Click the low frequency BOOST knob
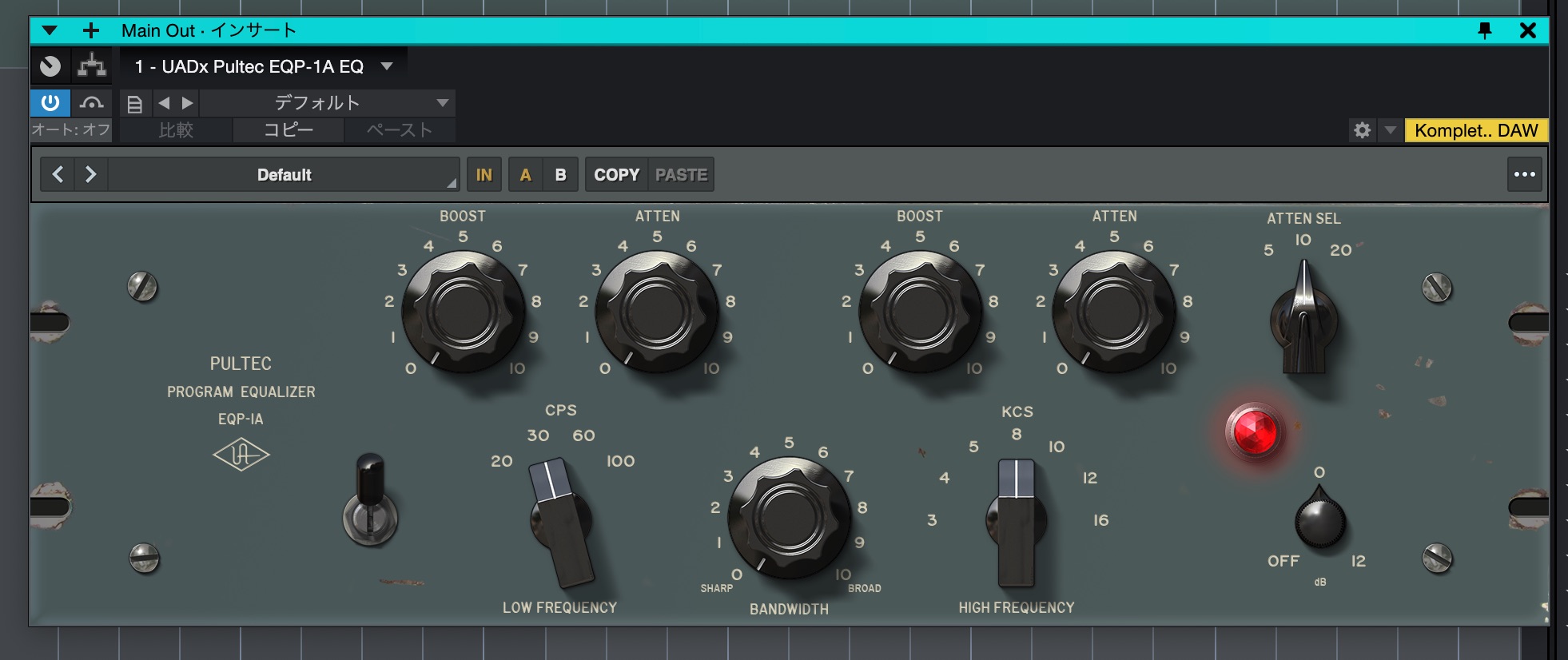The height and width of the screenshot is (660, 1568). 463,312
